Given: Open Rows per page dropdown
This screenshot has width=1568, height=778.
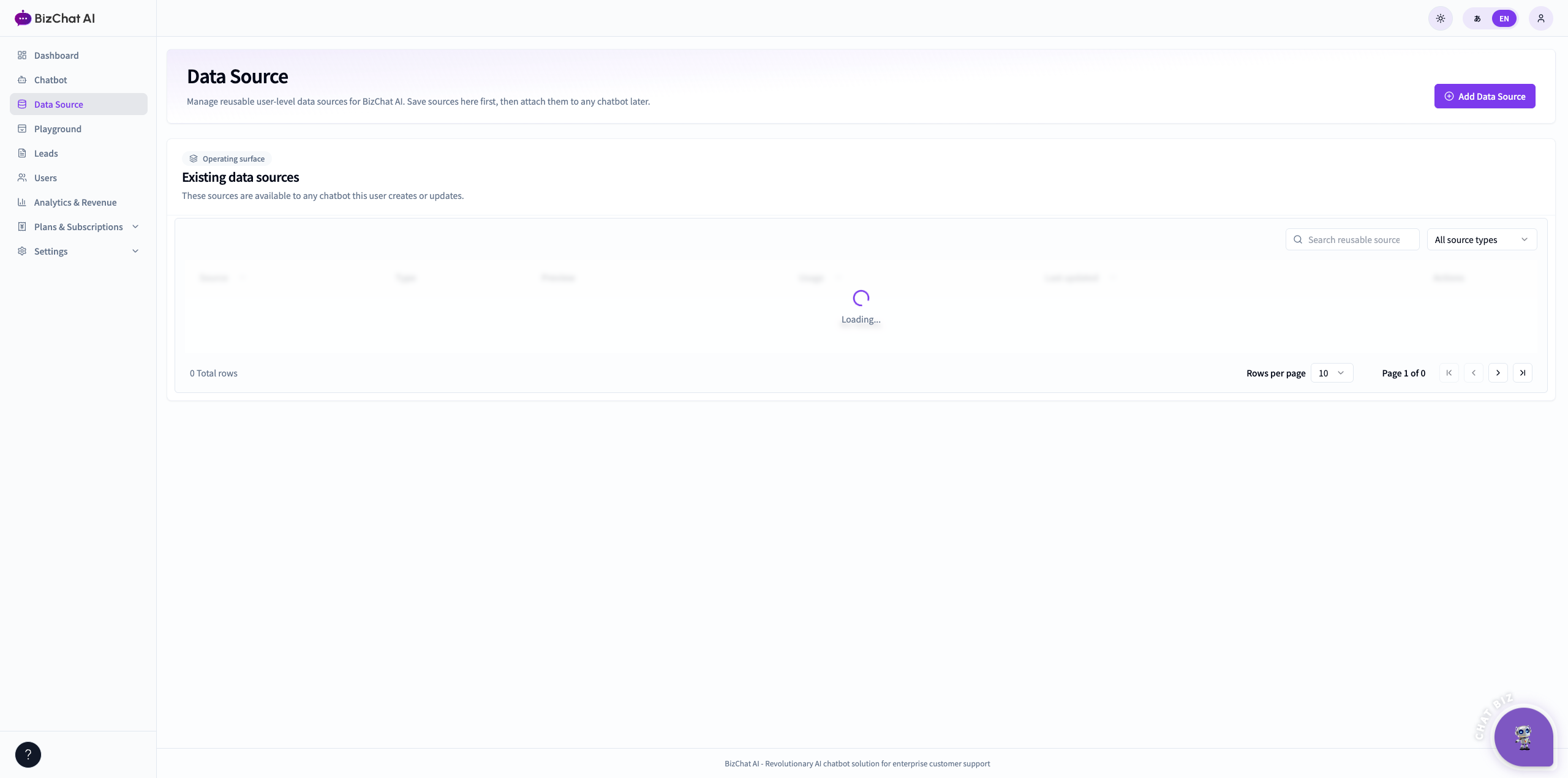Looking at the screenshot, I should (1332, 373).
